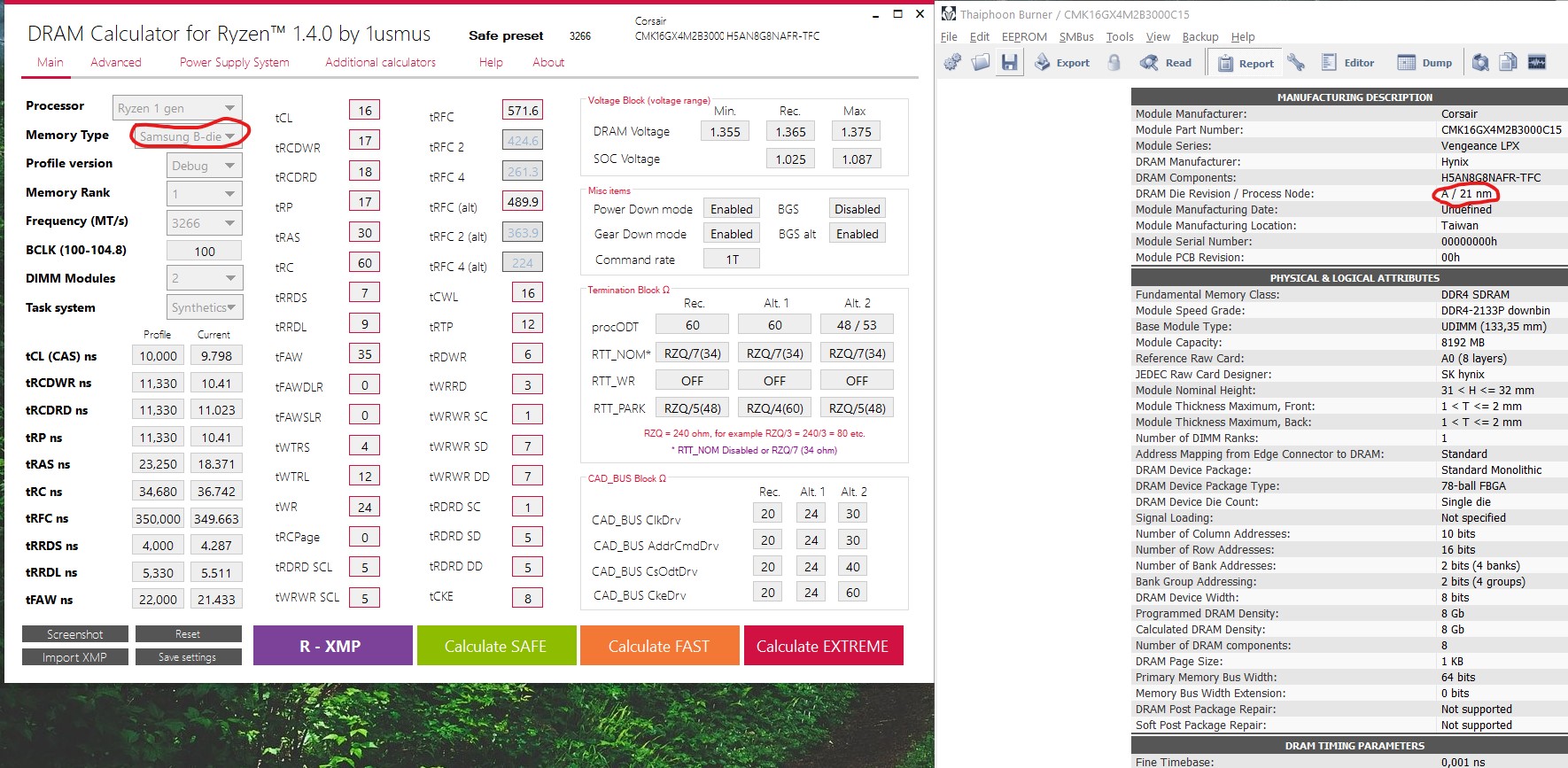The image size is (1568, 768).
Task: Open the Additional calculators tab
Action: pyautogui.click(x=380, y=62)
